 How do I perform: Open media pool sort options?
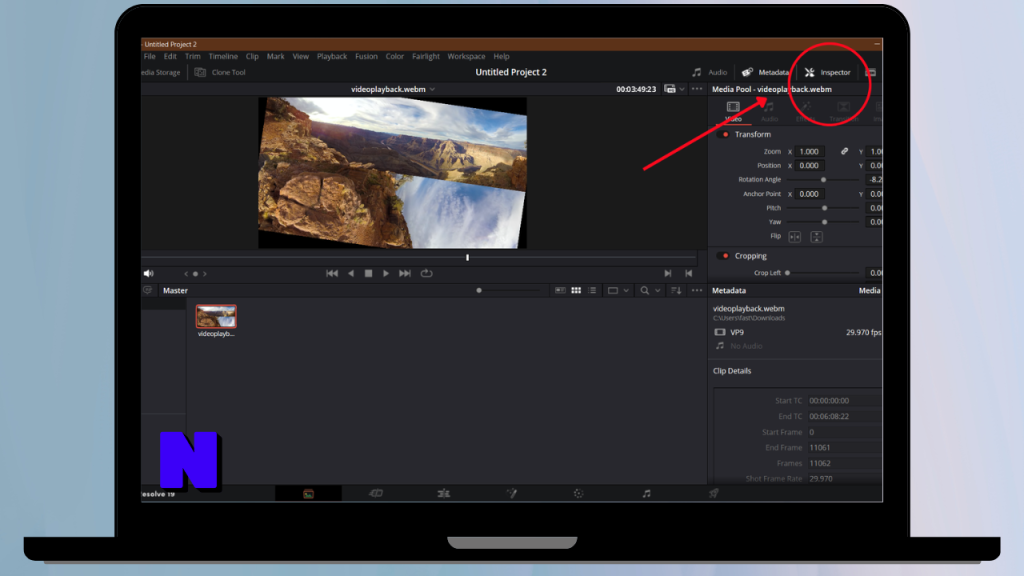click(676, 291)
